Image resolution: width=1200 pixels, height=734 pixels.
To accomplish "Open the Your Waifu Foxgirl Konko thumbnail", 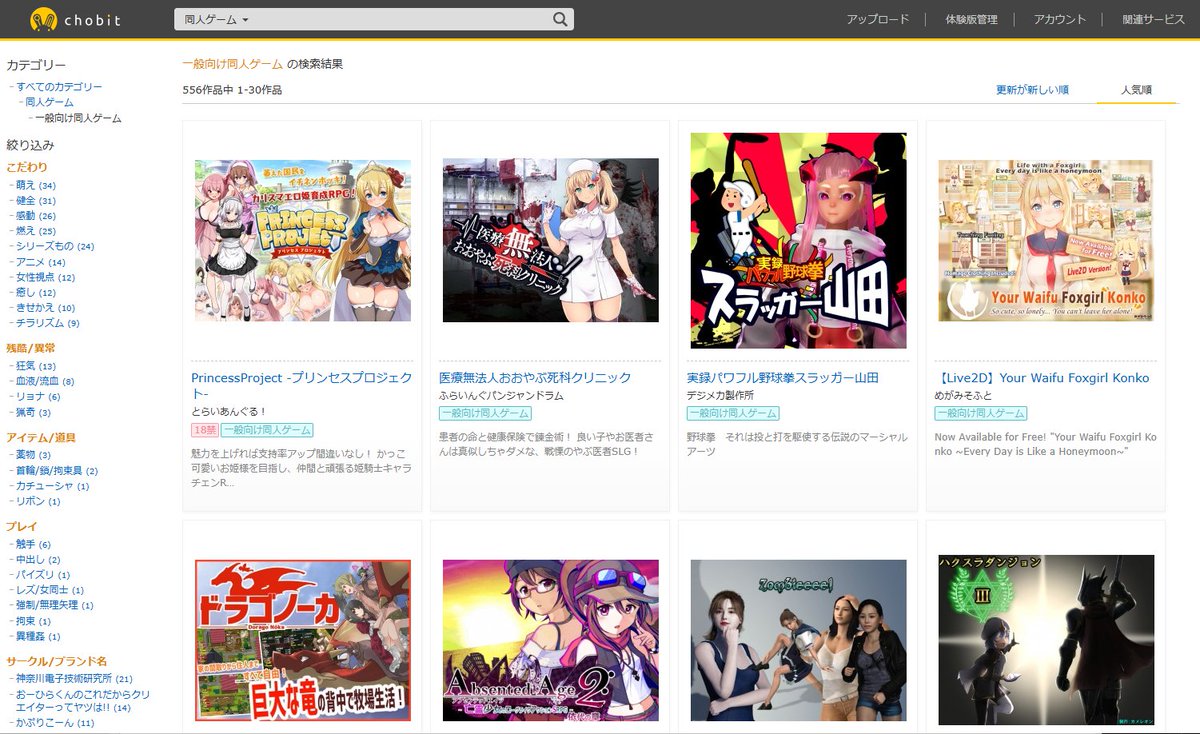I will (x=1046, y=241).
